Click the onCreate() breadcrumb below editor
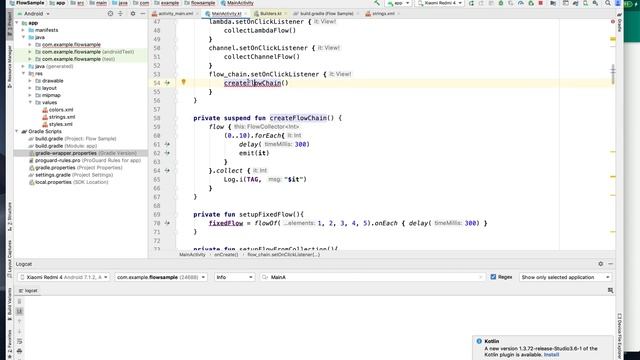640x360 pixels. pos(226,255)
